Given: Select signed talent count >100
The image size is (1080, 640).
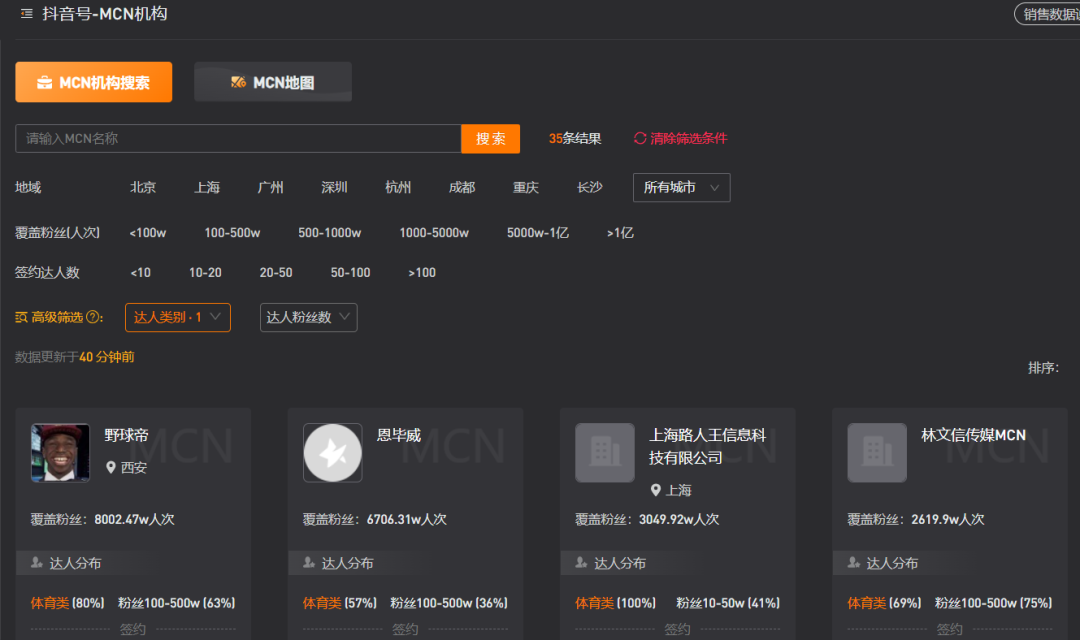Looking at the screenshot, I should 422,273.
